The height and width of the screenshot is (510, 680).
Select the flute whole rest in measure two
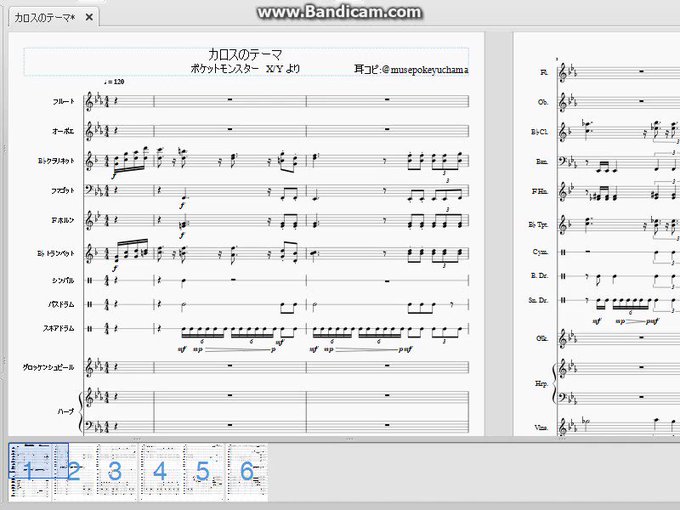tap(230, 100)
